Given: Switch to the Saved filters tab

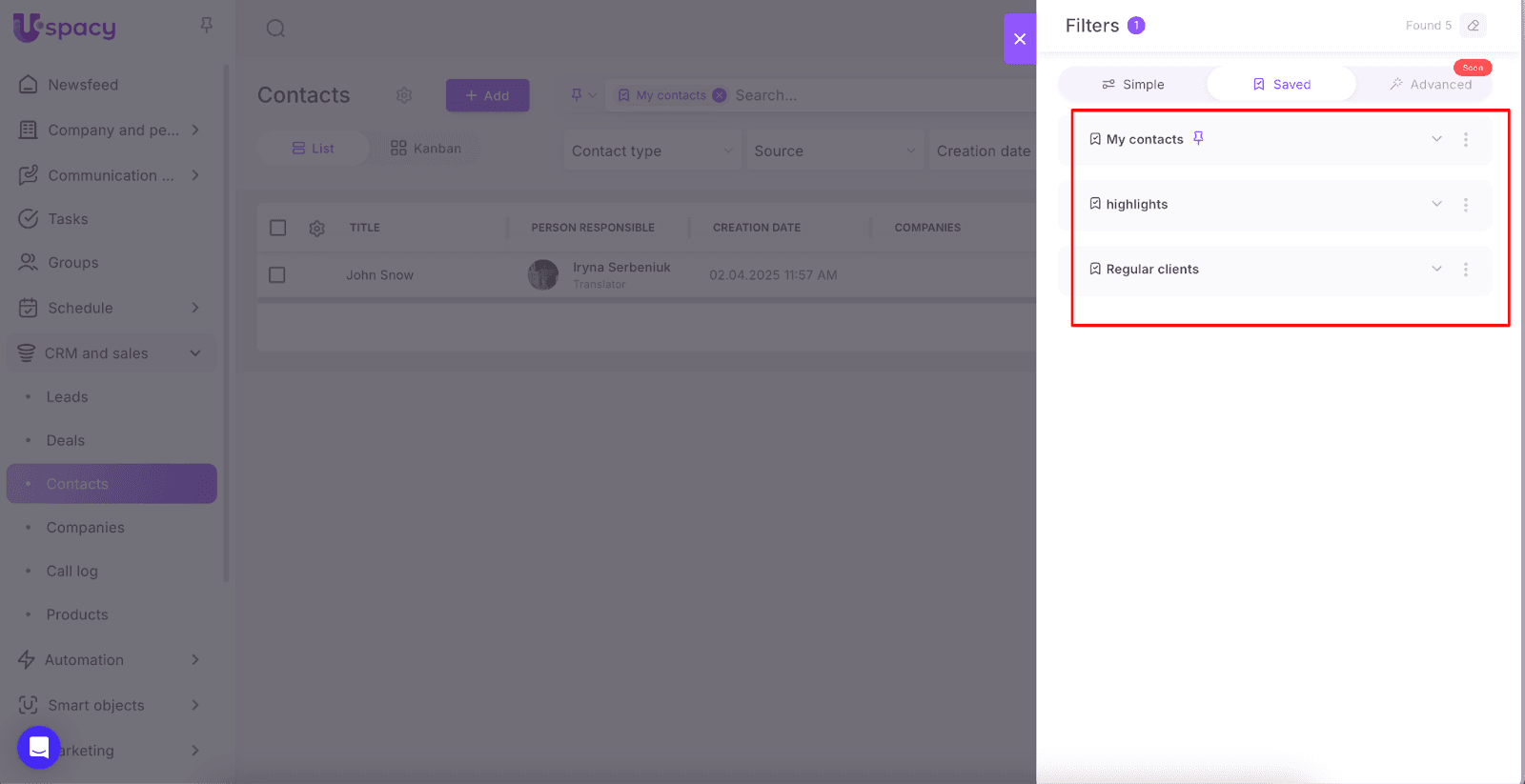Looking at the screenshot, I should [1281, 84].
